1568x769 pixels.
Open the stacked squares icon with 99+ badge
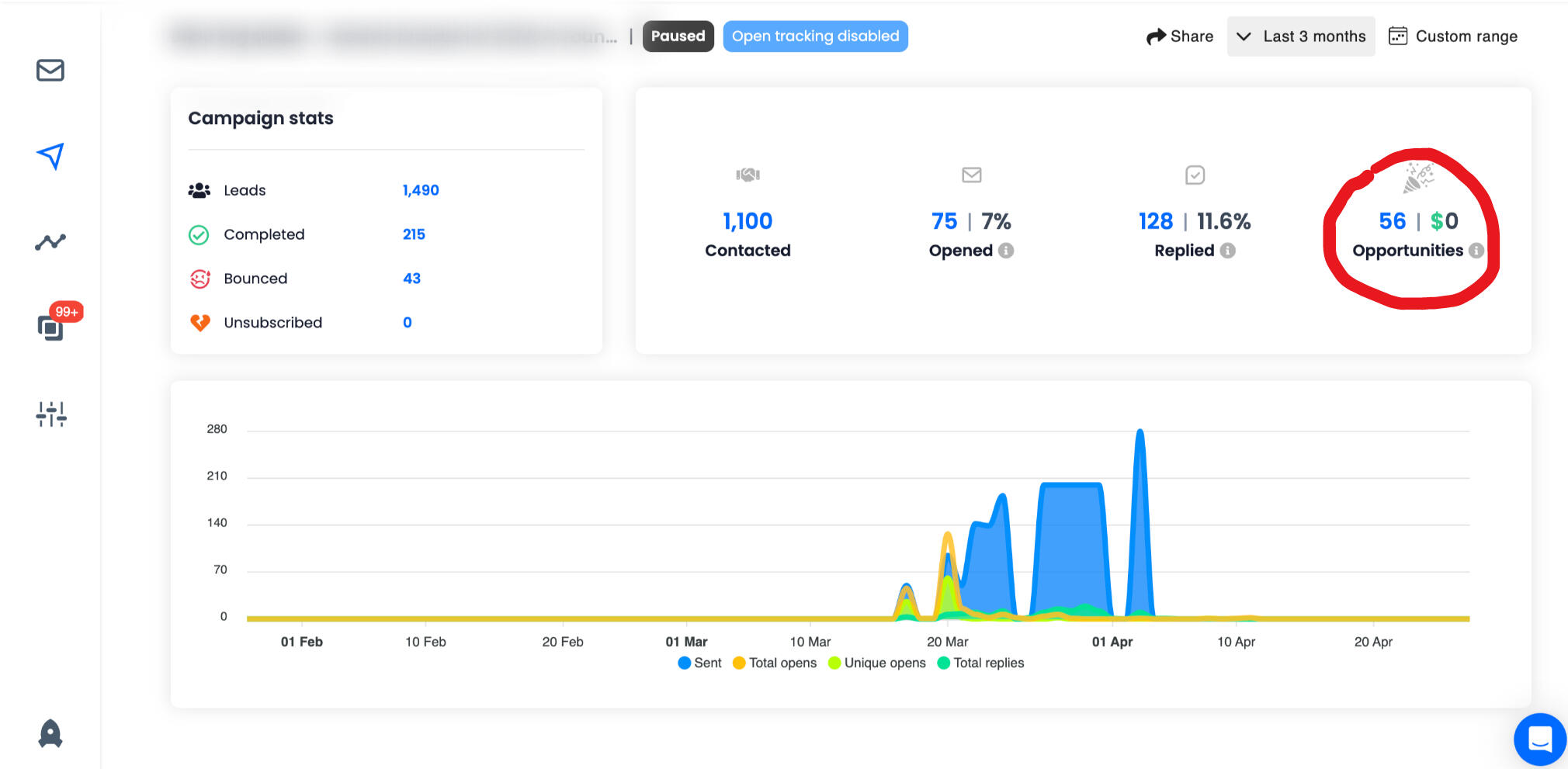pyautogui.click(x=51, y=327)
